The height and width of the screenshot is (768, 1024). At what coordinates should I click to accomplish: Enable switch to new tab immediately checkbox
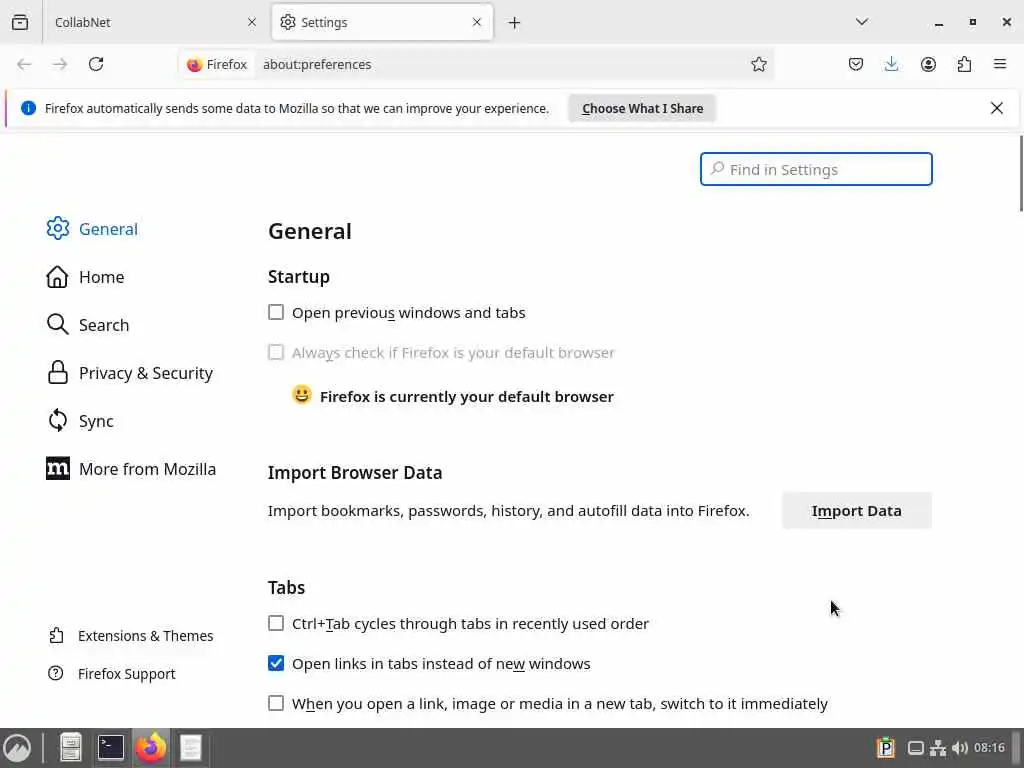pos(276,703)
